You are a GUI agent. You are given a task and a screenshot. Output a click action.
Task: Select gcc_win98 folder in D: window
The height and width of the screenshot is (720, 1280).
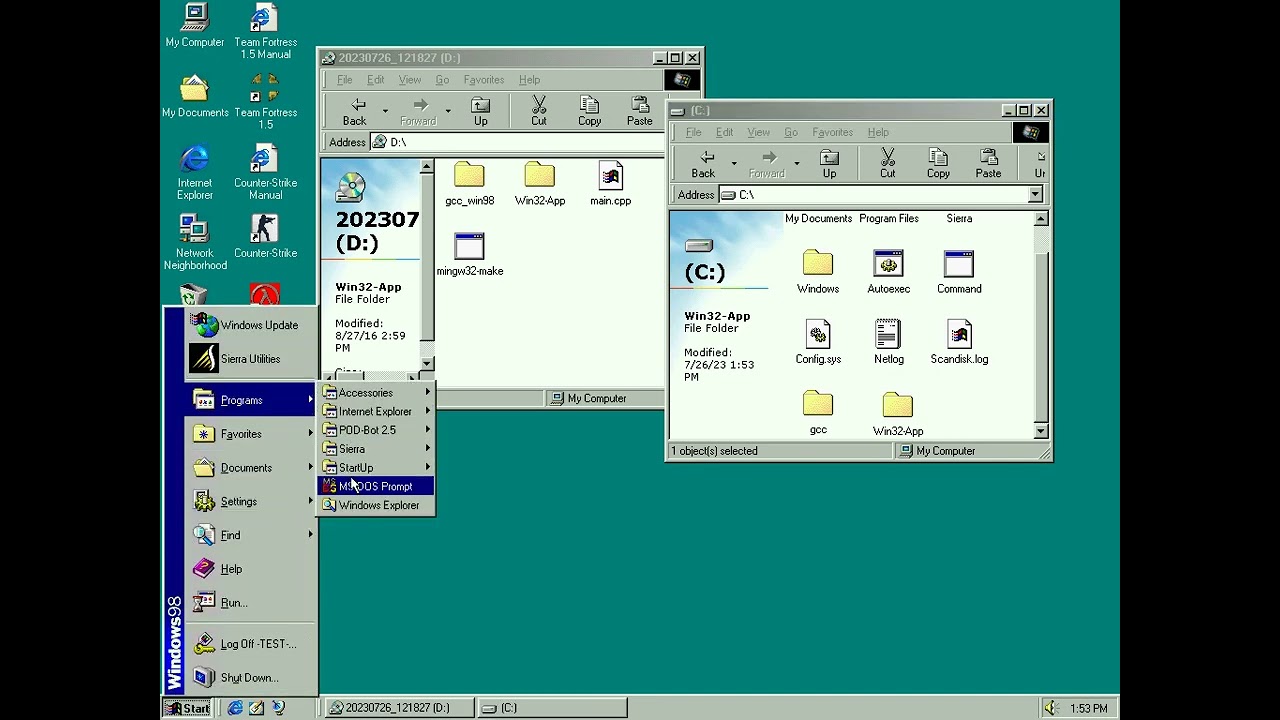[469, 184]
